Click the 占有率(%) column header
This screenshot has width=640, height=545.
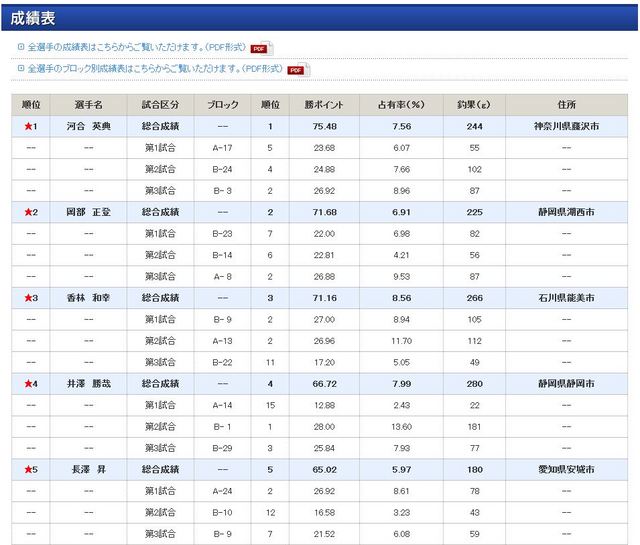tap(401, 105)
